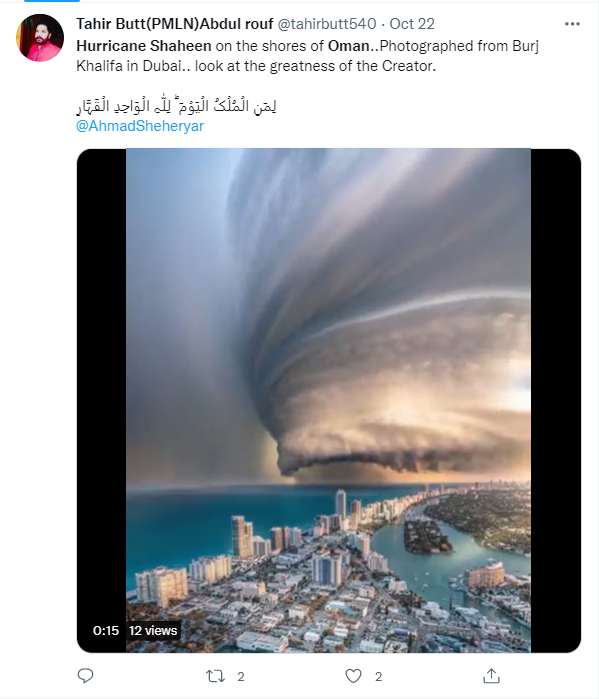Open Tahir Butt's profile picture

point(40,37)
